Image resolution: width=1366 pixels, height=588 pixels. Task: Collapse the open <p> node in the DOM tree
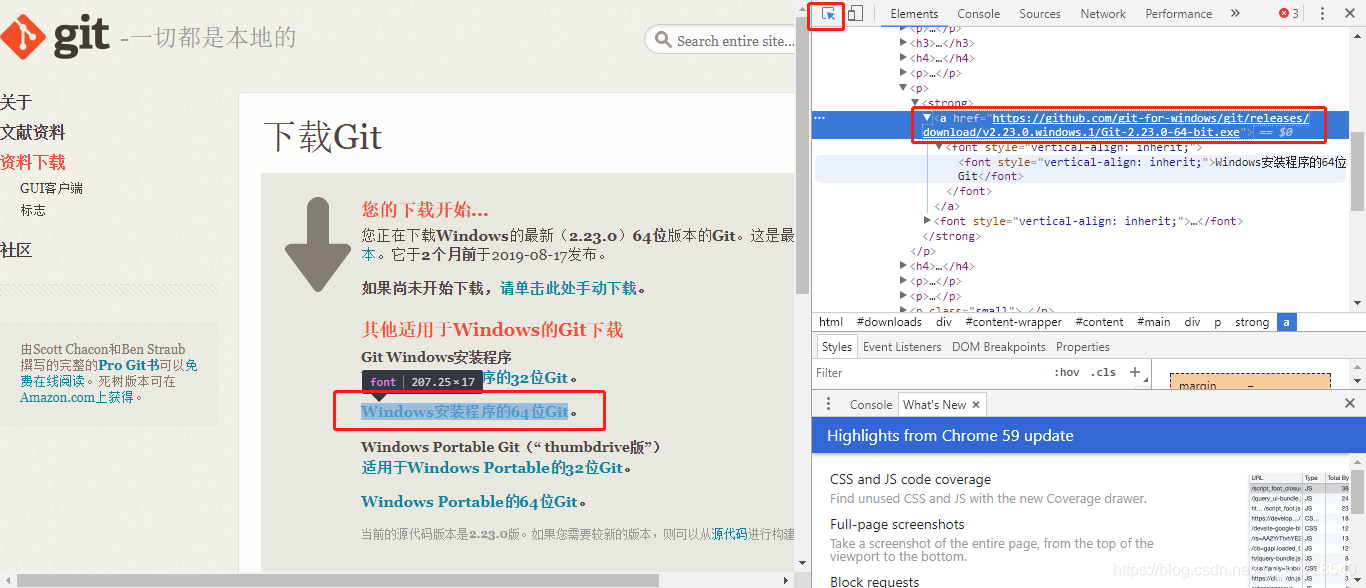[904, 88]
